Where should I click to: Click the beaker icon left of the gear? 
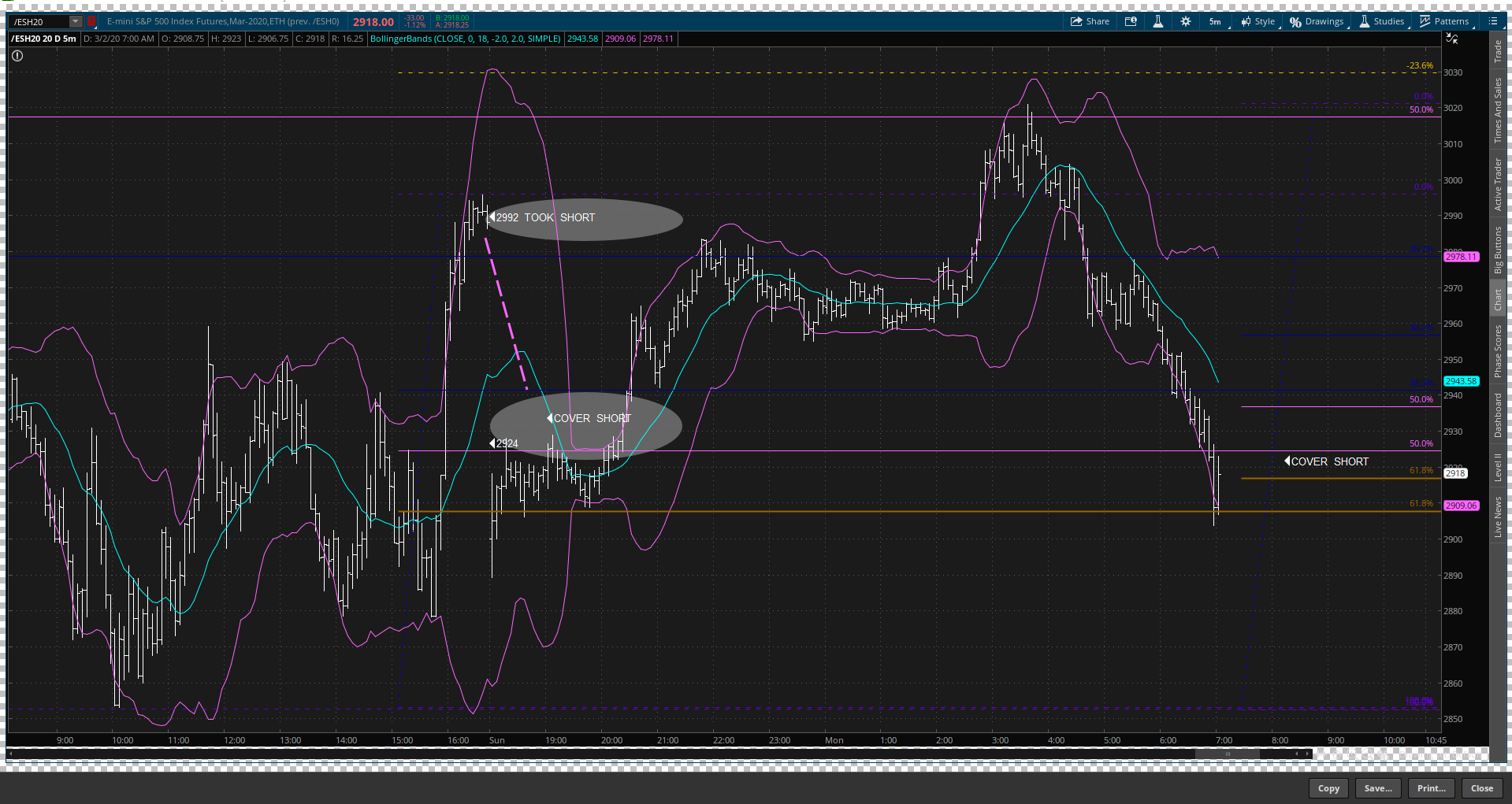(1157, 21)
